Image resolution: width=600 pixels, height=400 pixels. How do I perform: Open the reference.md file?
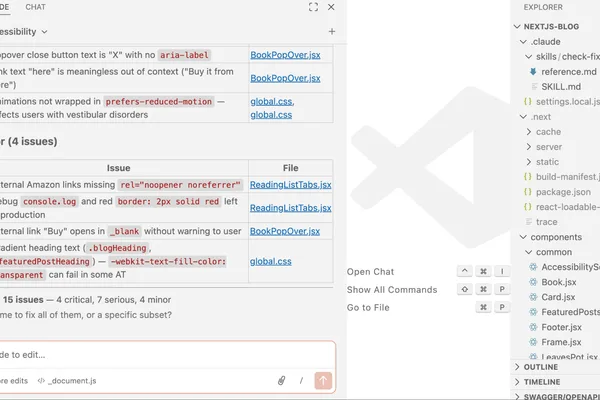click(569, 72)
